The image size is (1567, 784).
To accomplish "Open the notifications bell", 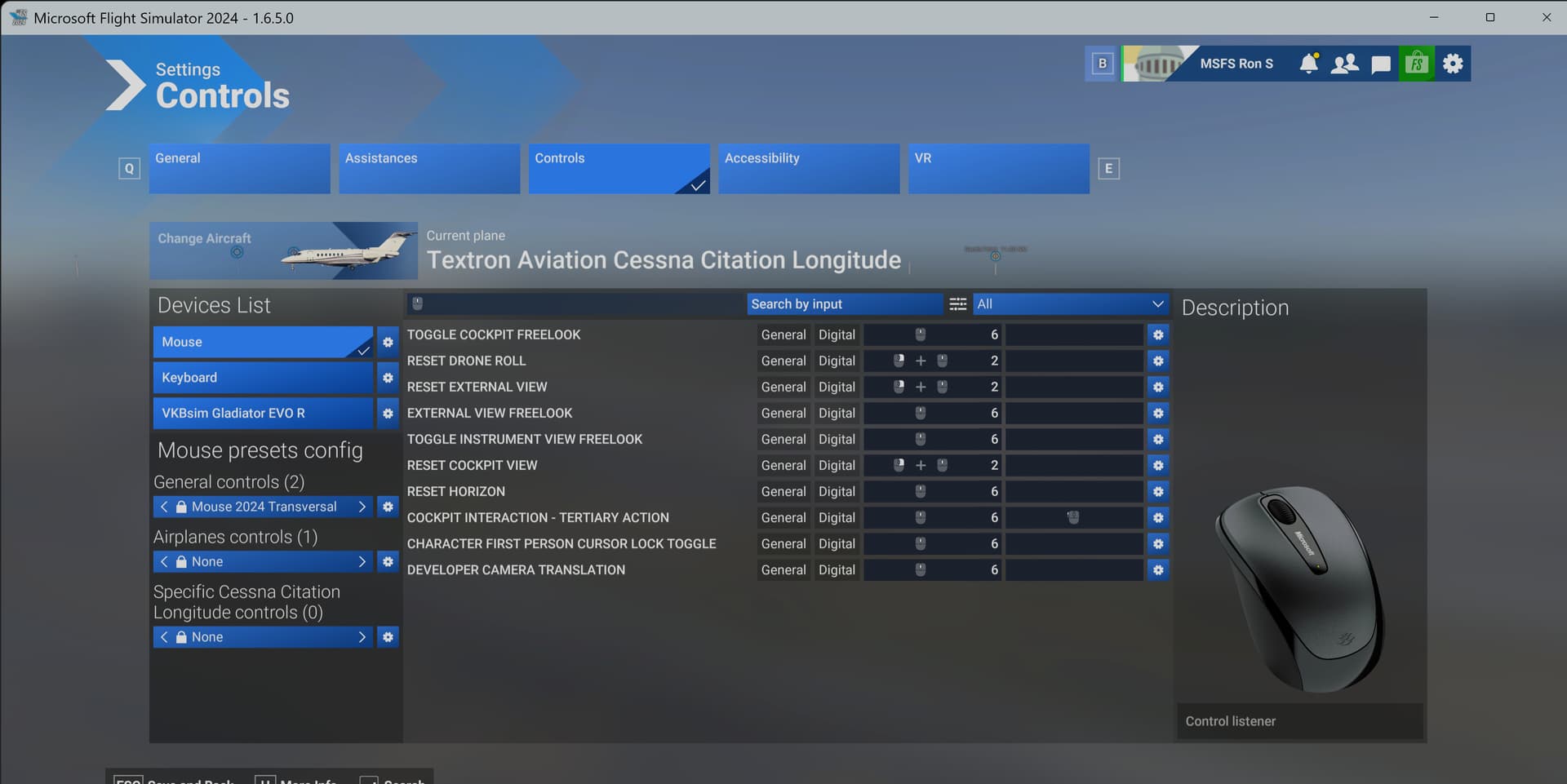I will (x=1309, y=64).
